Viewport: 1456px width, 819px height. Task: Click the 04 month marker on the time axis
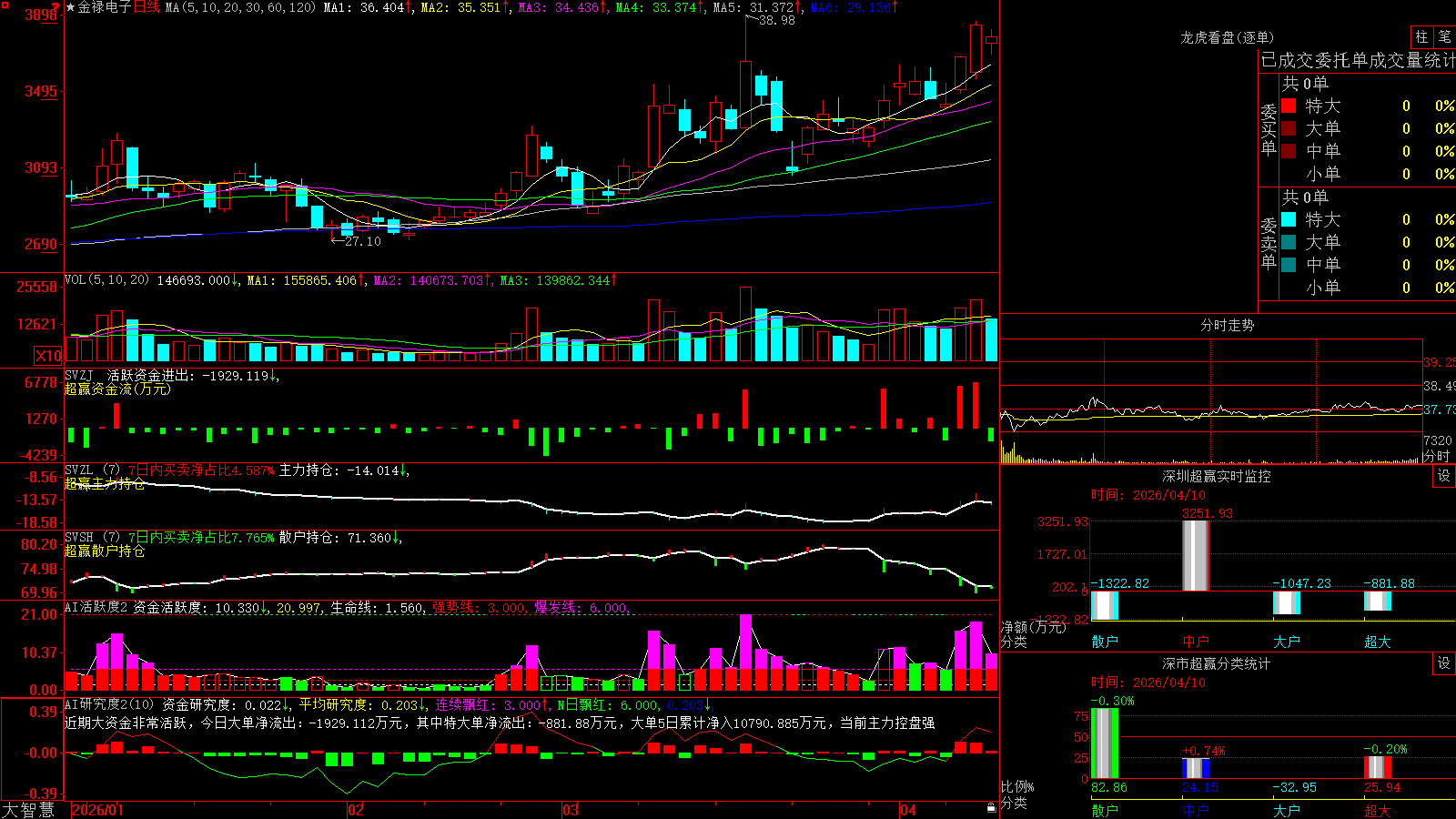tap(908, 810)
